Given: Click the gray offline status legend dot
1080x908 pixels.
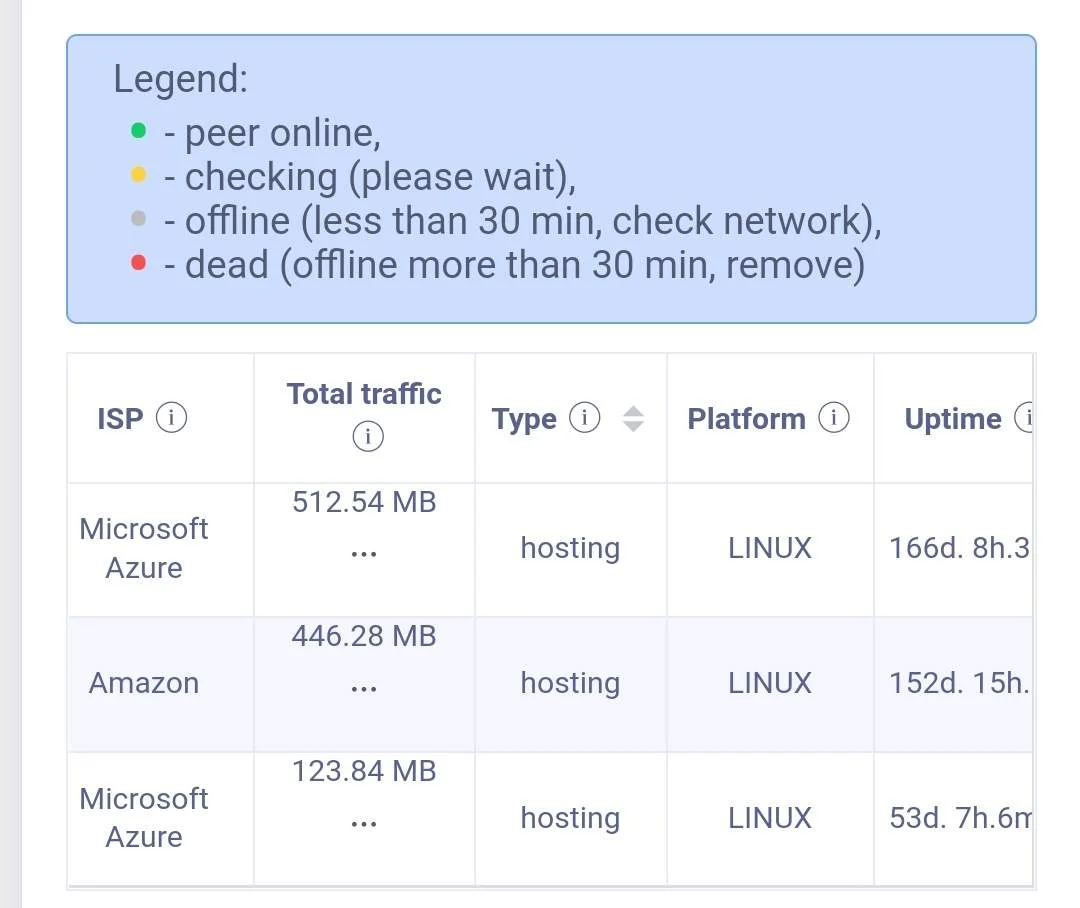Looking at the screenshot, I should tap(138, 218).
